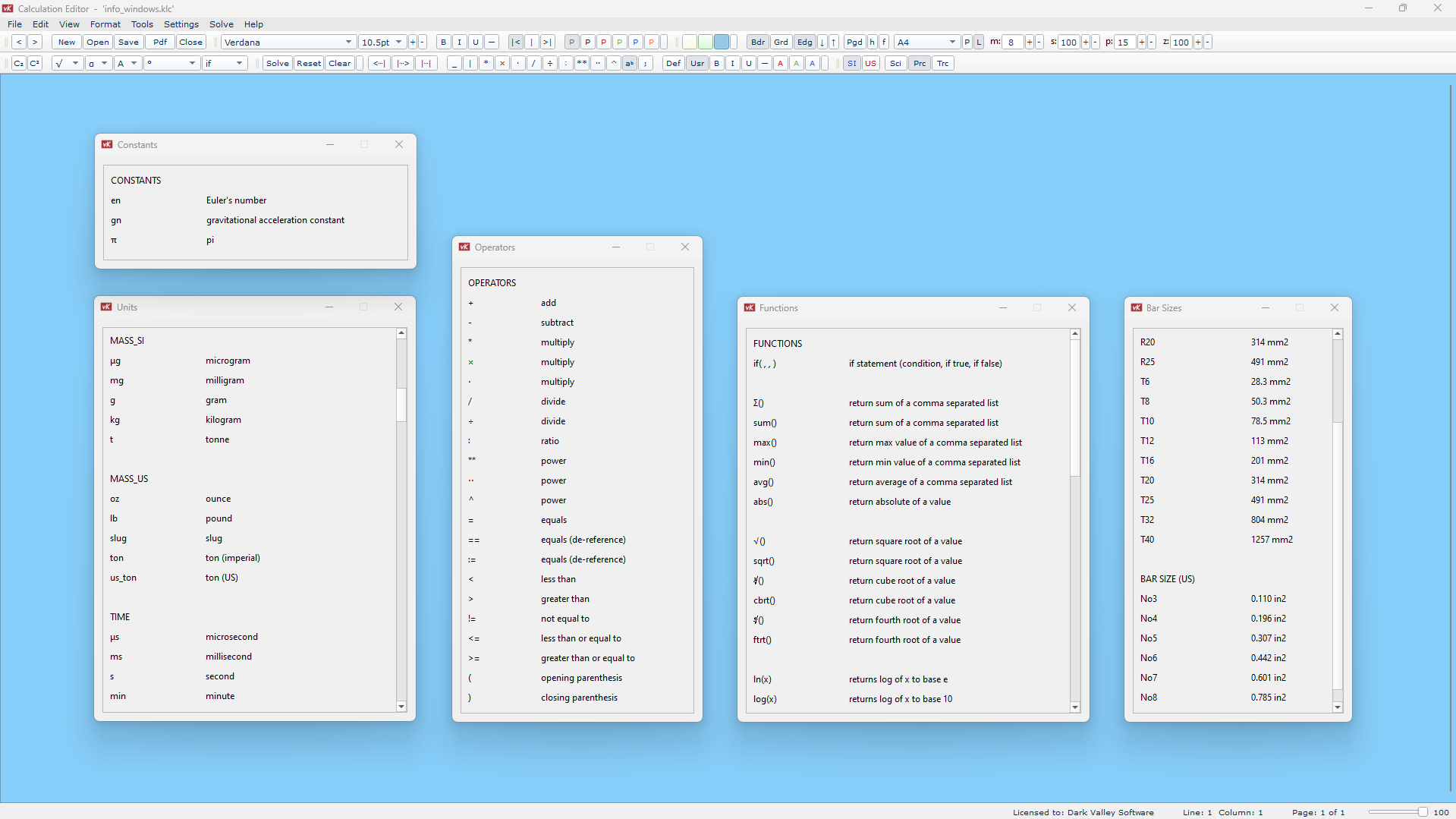Viewport: 1456px width, 819px height.
Task: Open the View menu
Action: coord(69,24)
